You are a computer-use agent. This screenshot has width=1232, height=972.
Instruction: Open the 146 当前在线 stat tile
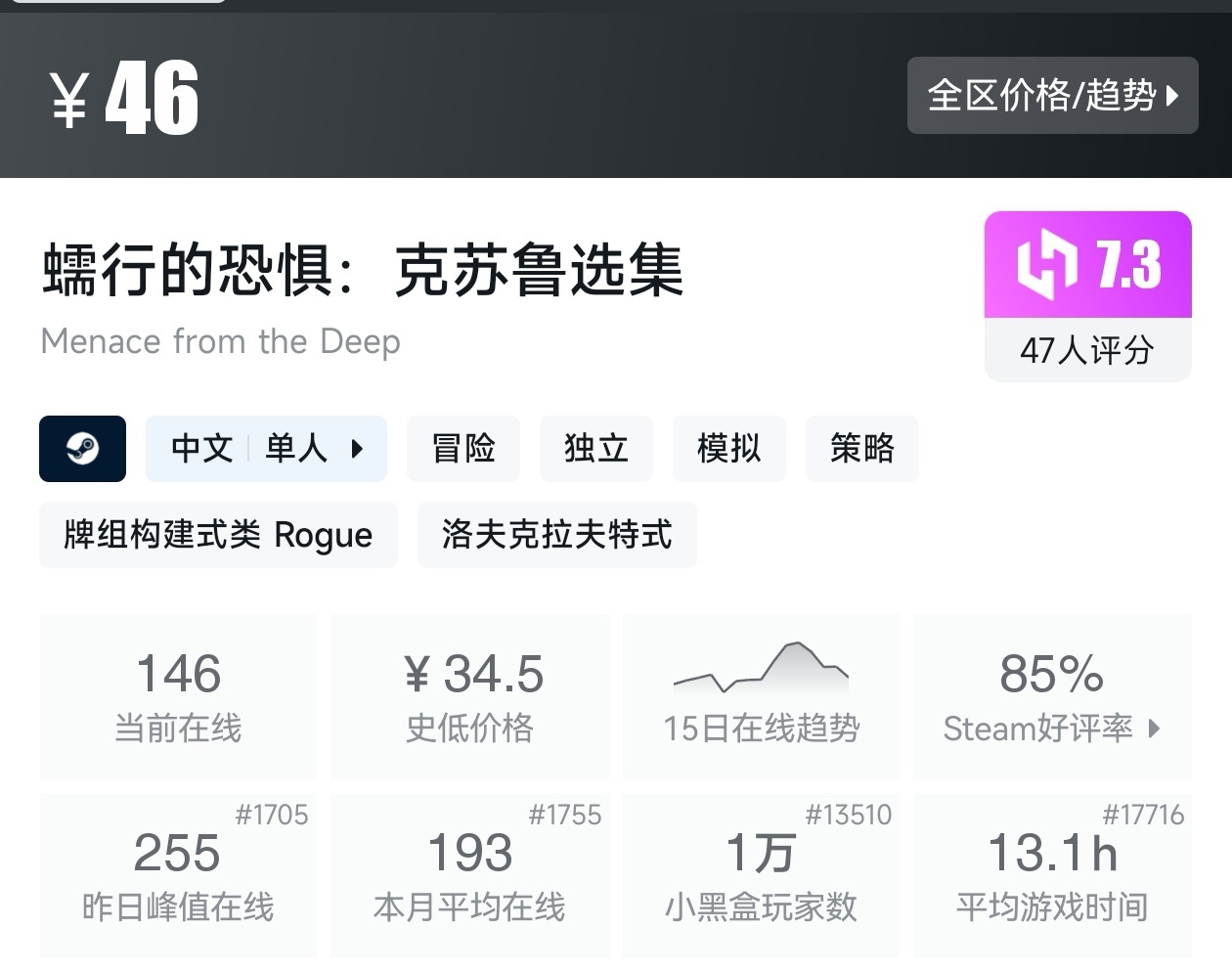(x=178, y=696)
